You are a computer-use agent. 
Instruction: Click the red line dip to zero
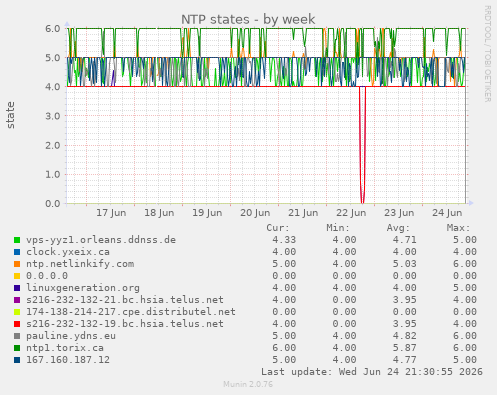tap(362, 145)
